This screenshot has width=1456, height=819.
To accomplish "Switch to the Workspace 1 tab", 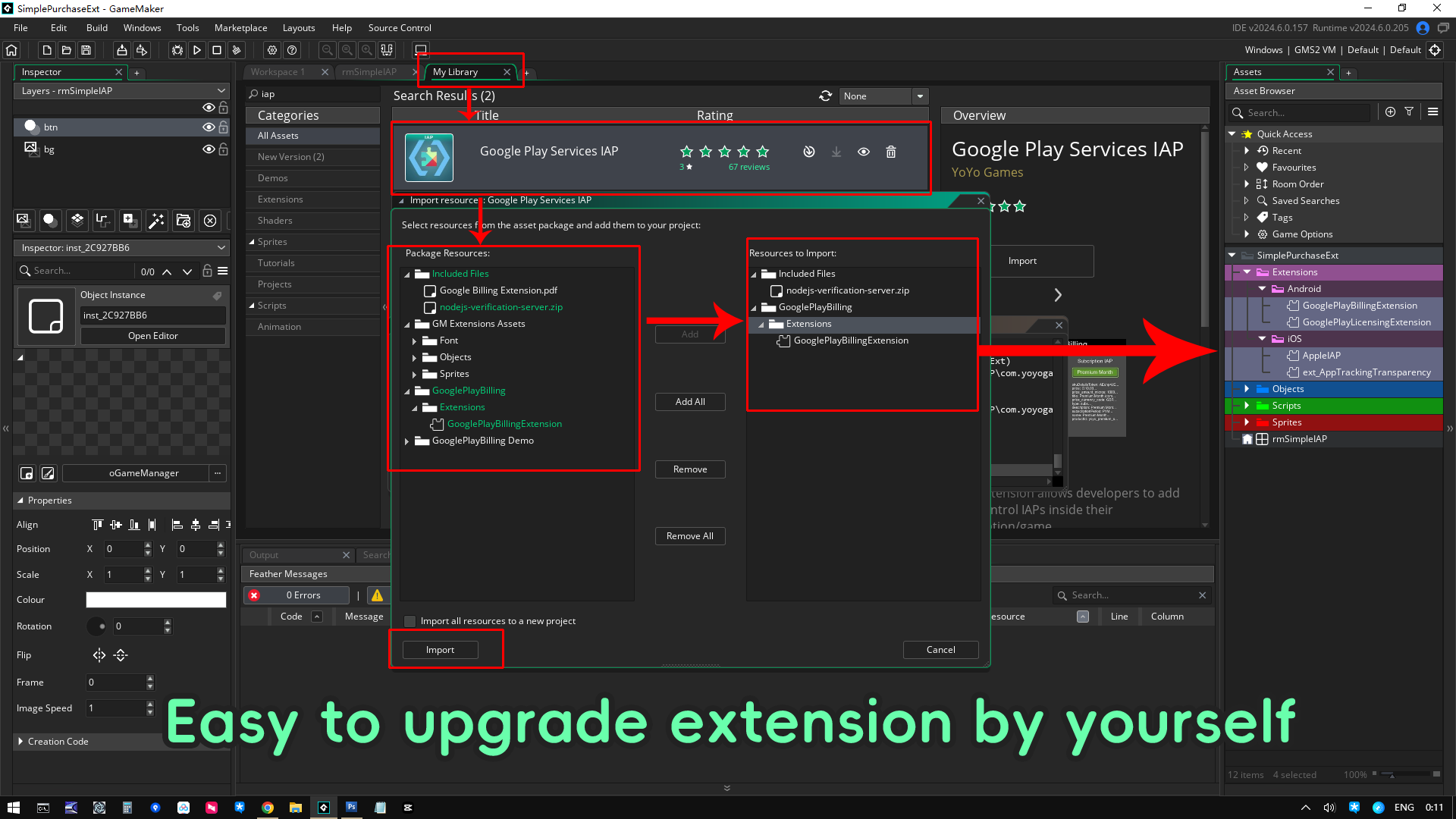I will click(278, 72).
